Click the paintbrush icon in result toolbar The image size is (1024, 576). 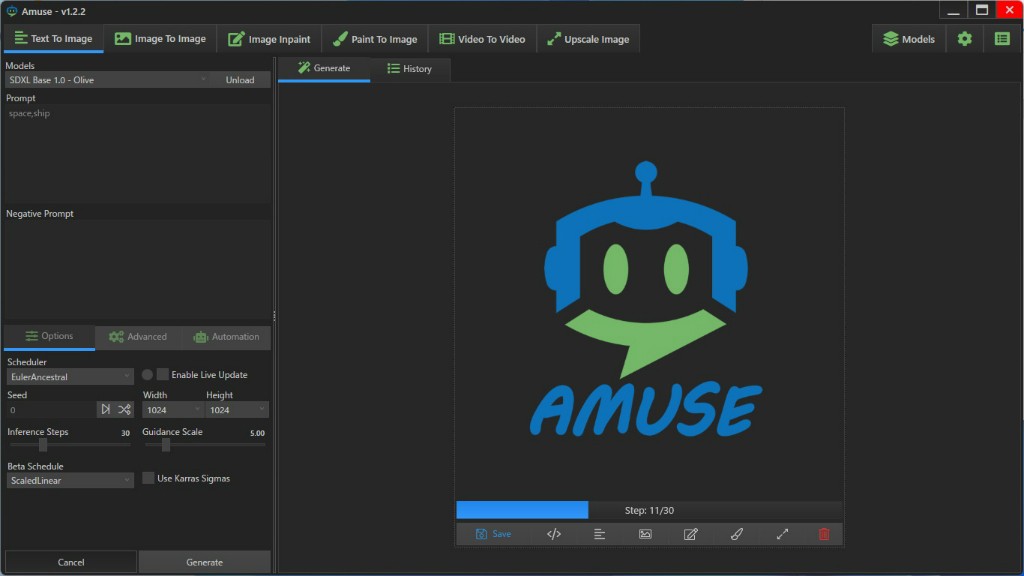coord(736,534)
